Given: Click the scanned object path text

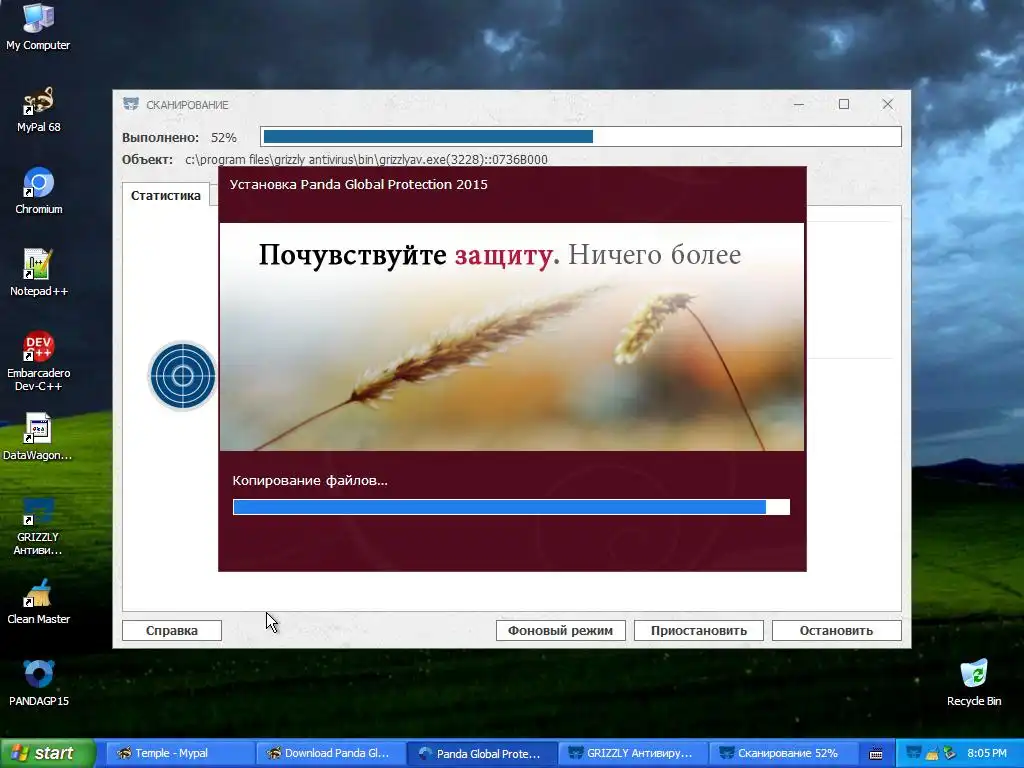Looking at the screenshot, I should pos(366,159).
